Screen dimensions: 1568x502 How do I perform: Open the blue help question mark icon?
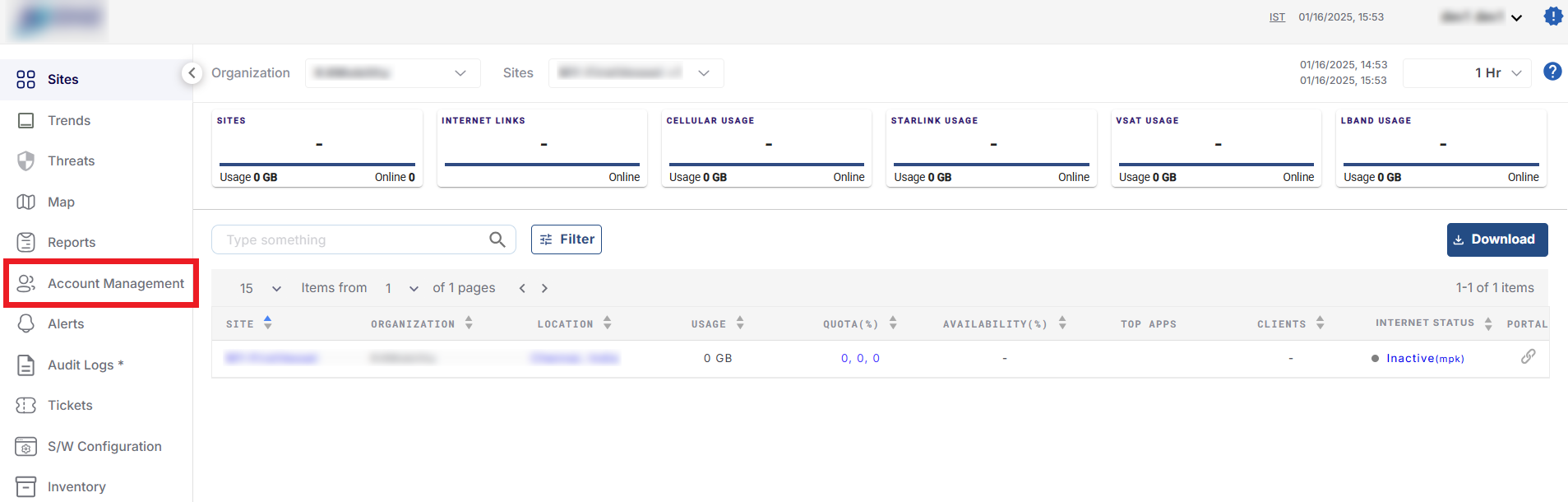[1552, 72]
